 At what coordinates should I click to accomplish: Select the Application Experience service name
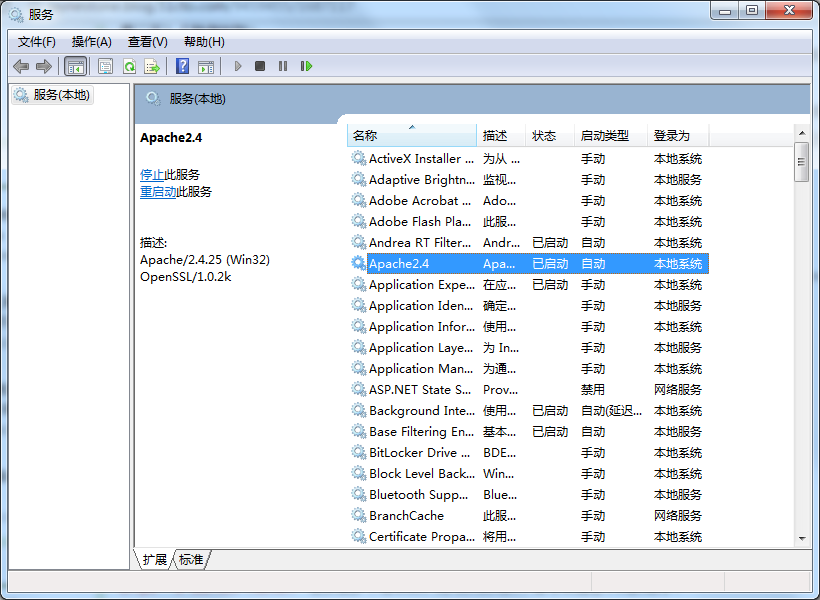422,285
